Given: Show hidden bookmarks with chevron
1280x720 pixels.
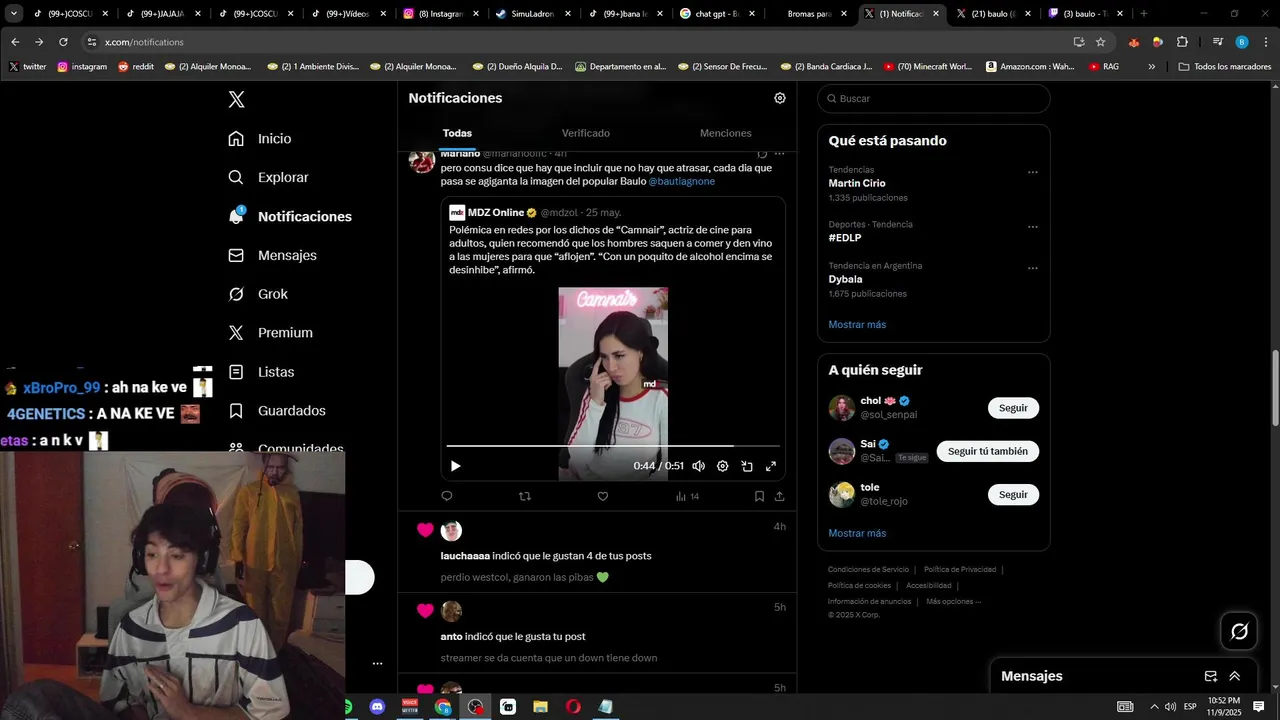Looking at the screenshot, I should point(1151,67).
